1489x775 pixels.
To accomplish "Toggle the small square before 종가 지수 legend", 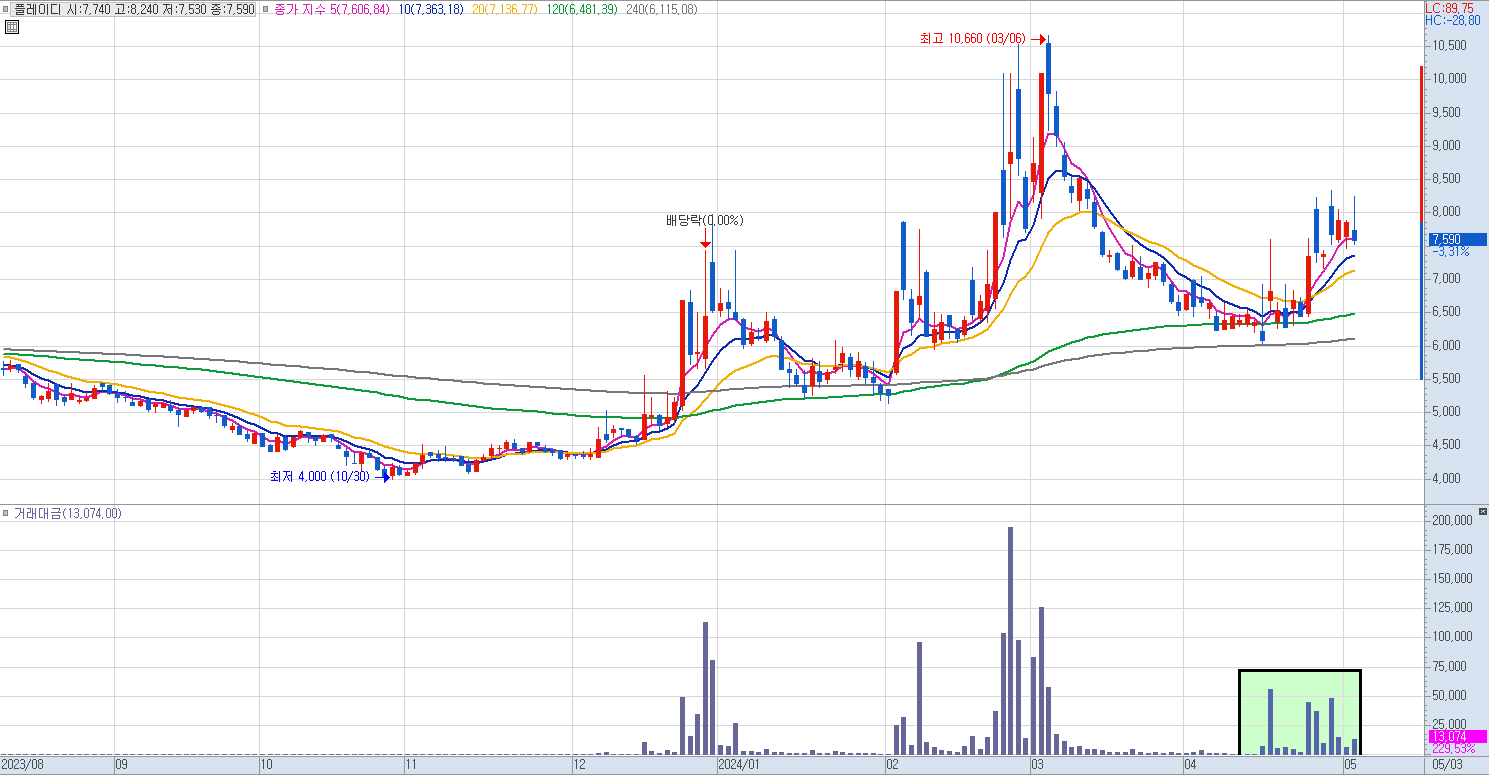I will click(265, 9).
